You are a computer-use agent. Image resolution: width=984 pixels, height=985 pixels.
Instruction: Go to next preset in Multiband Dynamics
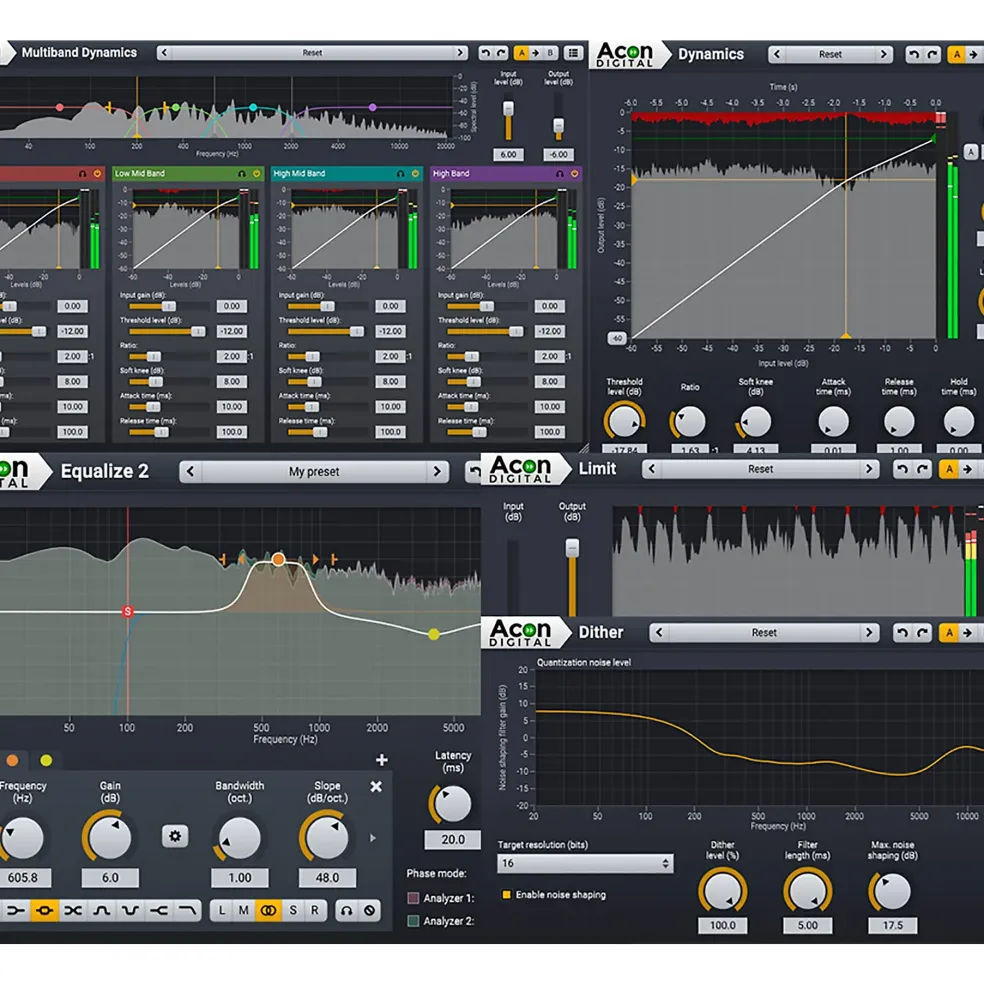click(x=460, y=53)
